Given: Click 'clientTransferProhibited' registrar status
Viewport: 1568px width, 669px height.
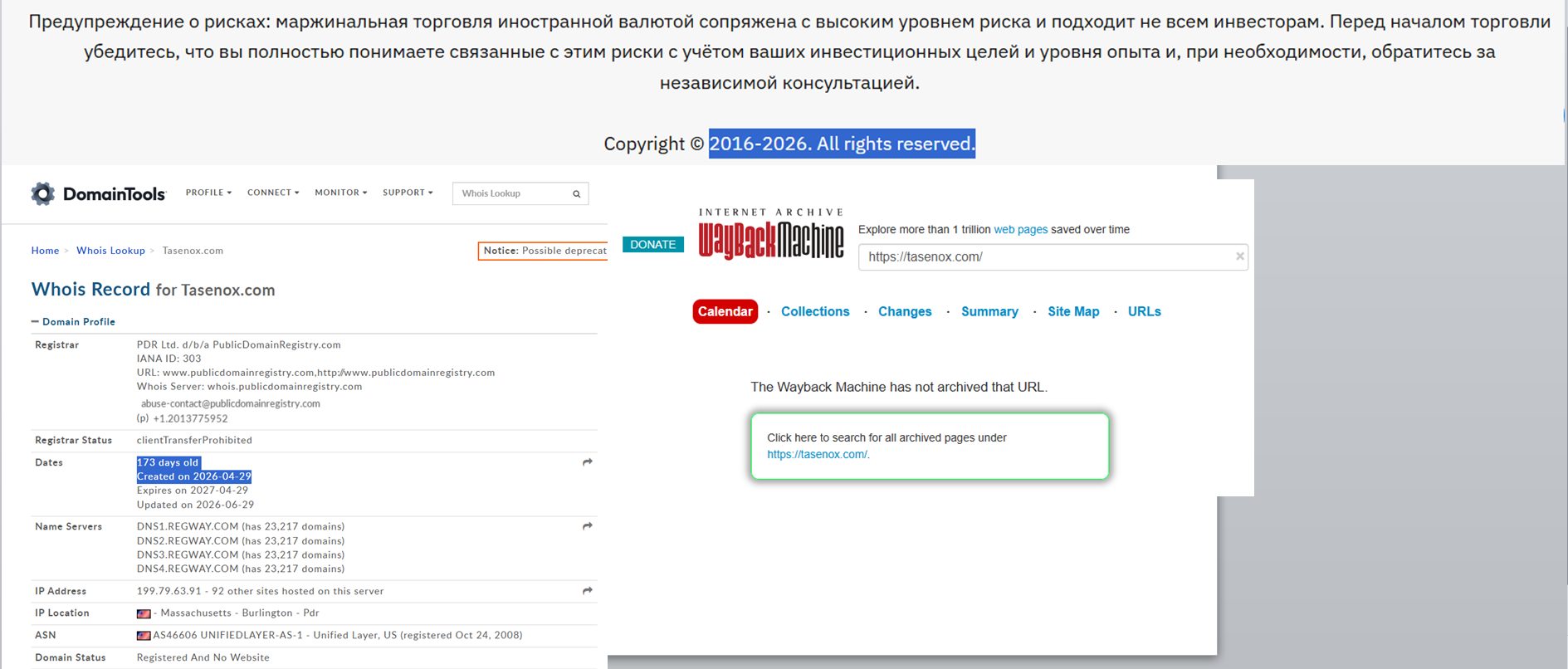Looking at the screenshot, I should [194, 440].
